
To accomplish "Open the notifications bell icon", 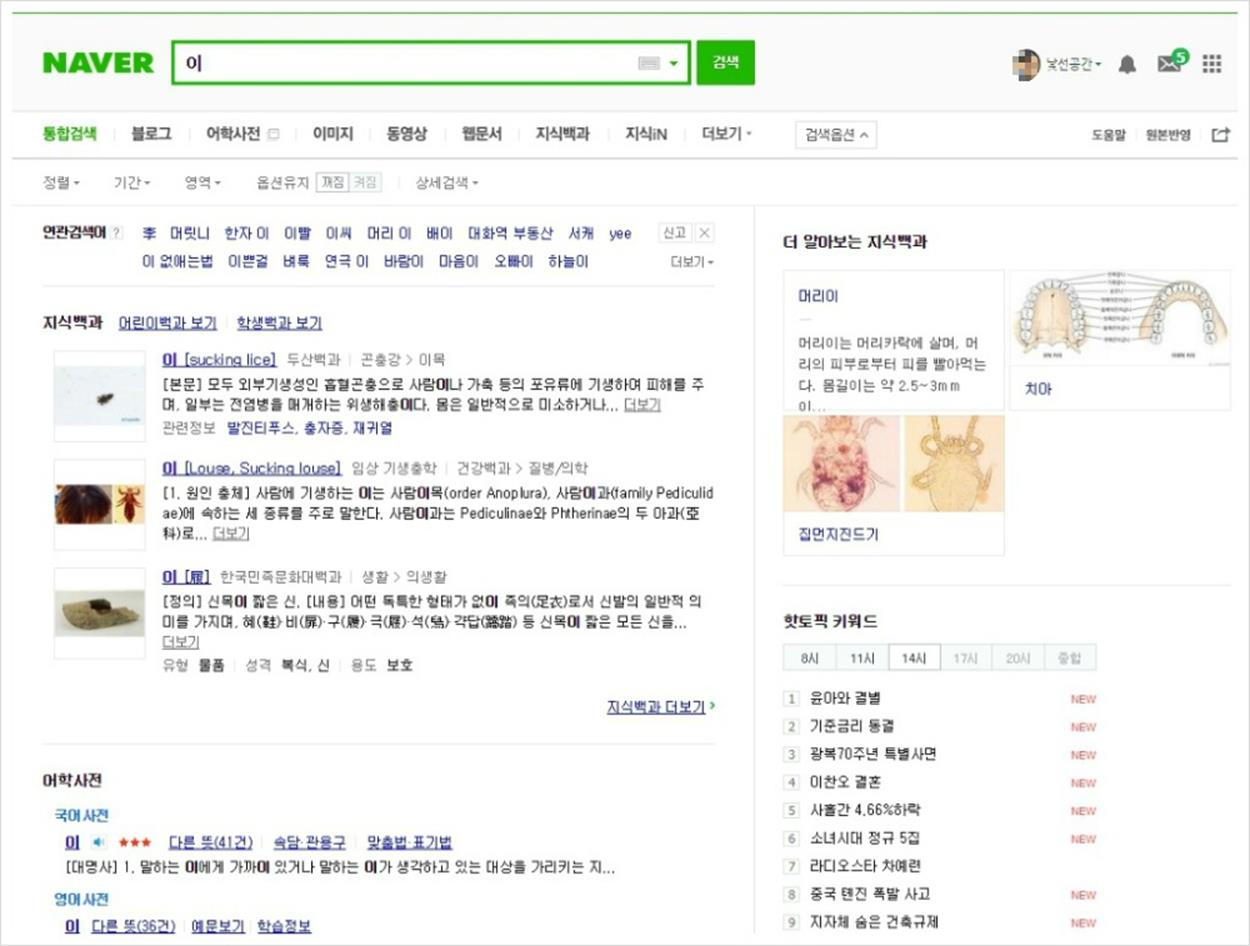I will (x=1127, y=64).
